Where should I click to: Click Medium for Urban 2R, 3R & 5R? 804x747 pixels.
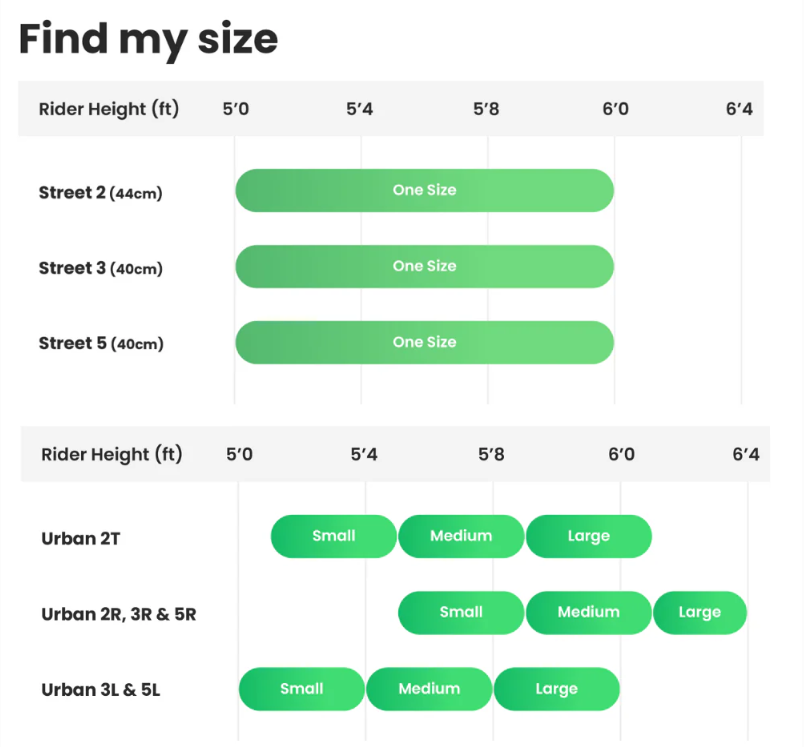(588, 612)
